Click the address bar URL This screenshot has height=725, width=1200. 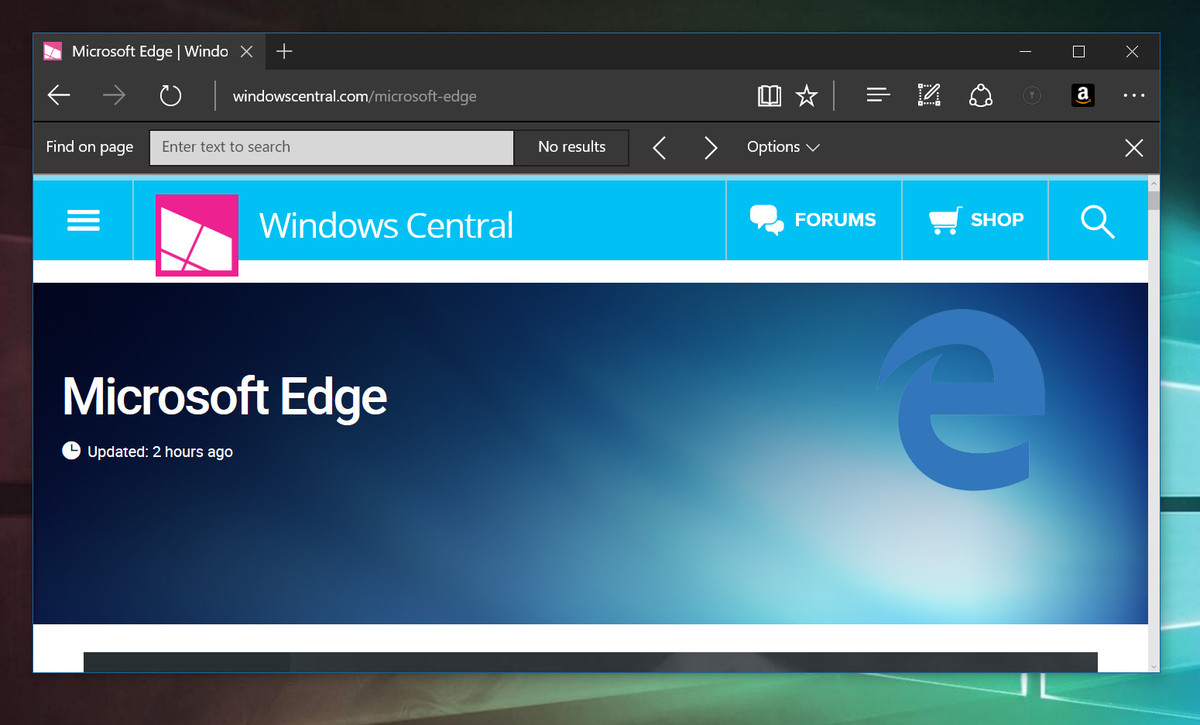coord(354,97)
